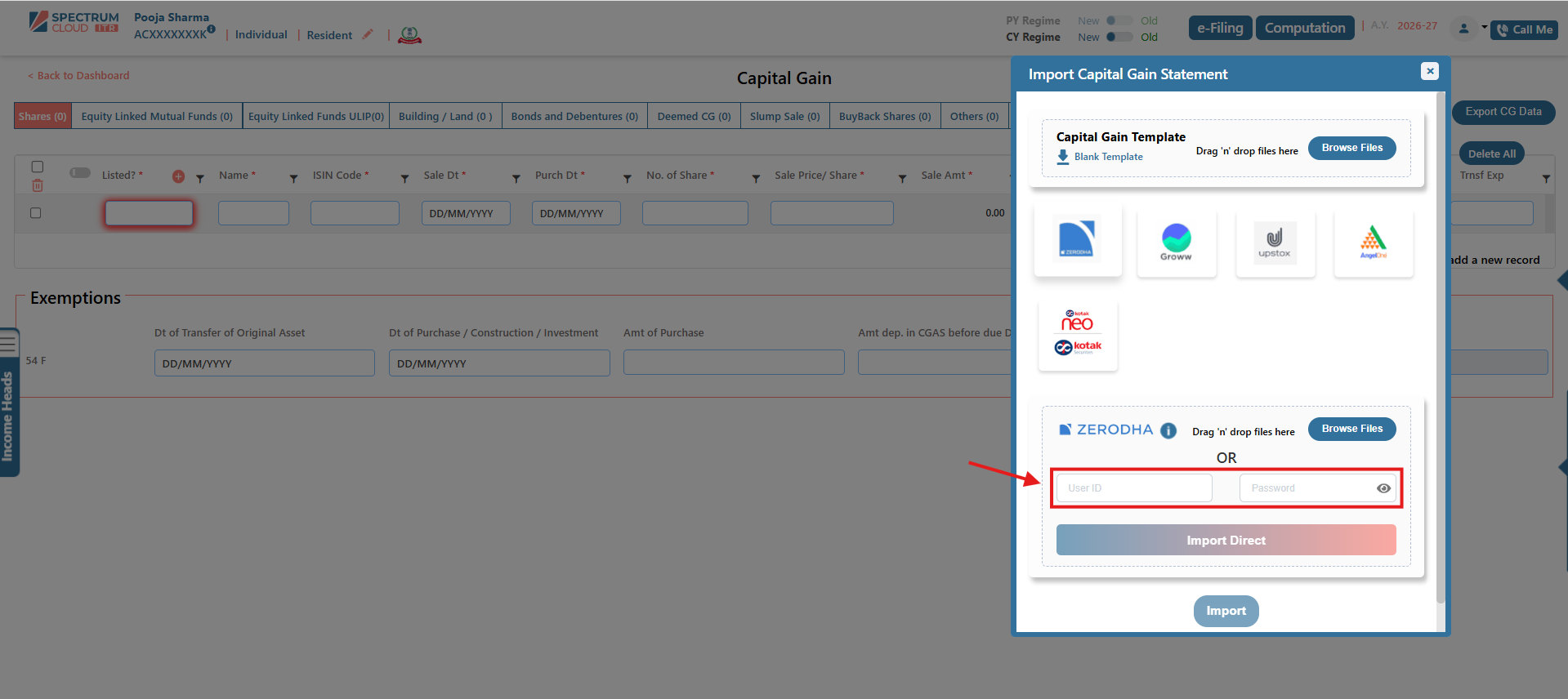Click the red trash delete icon
This screenshot has width=1568, height=699.
pos(38,186)
